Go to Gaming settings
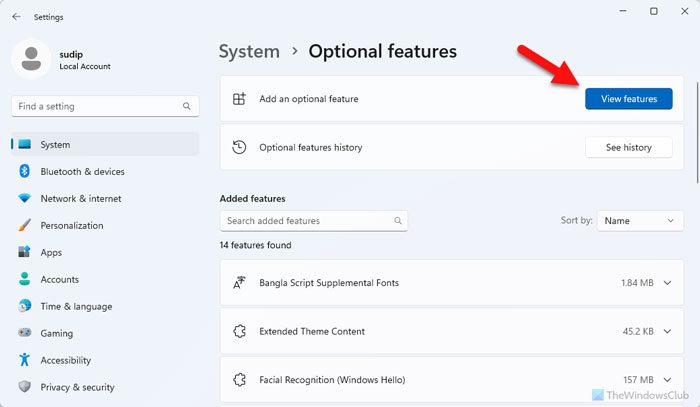 [105, 333]
